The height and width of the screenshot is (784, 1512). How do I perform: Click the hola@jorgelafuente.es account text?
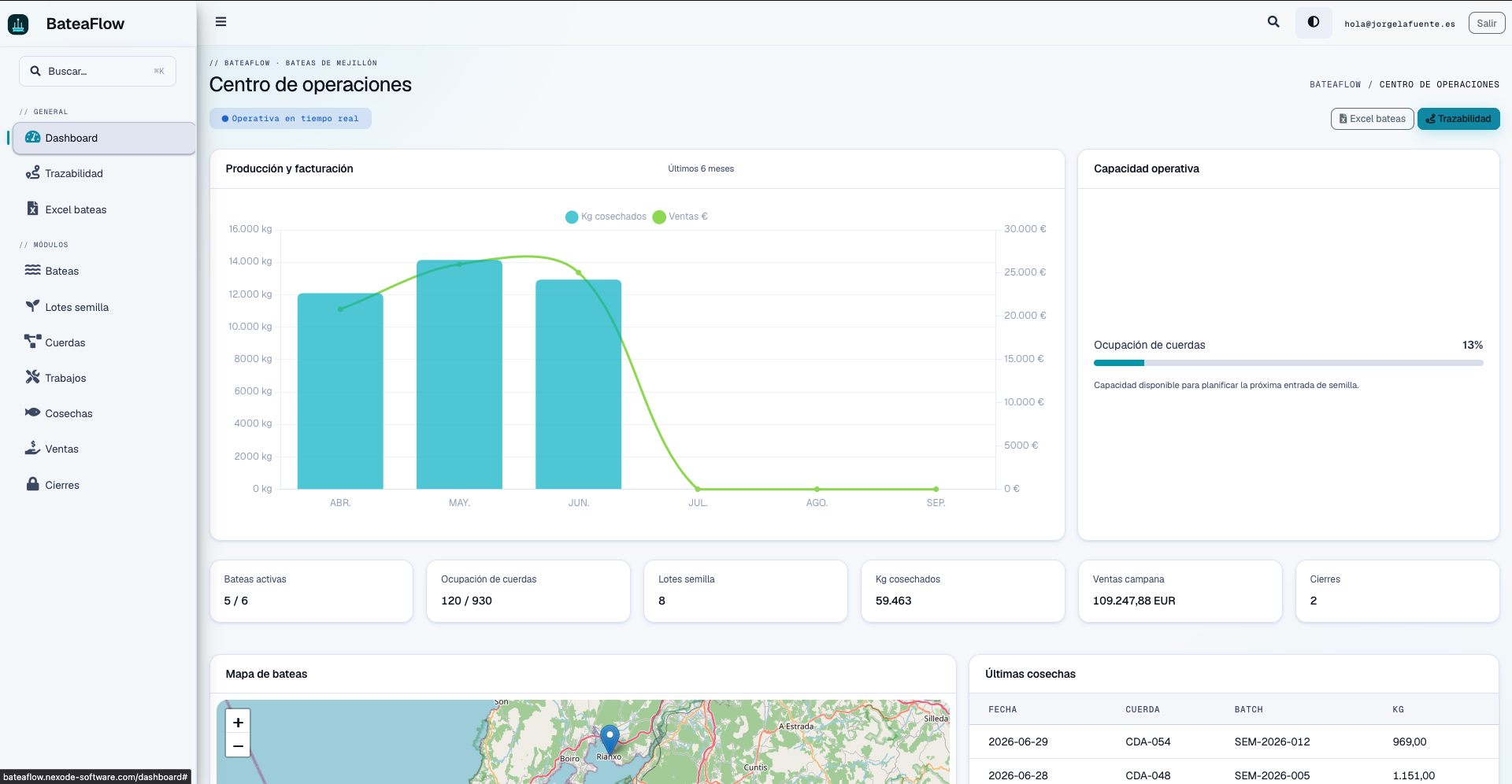(x=1399, y=24)
